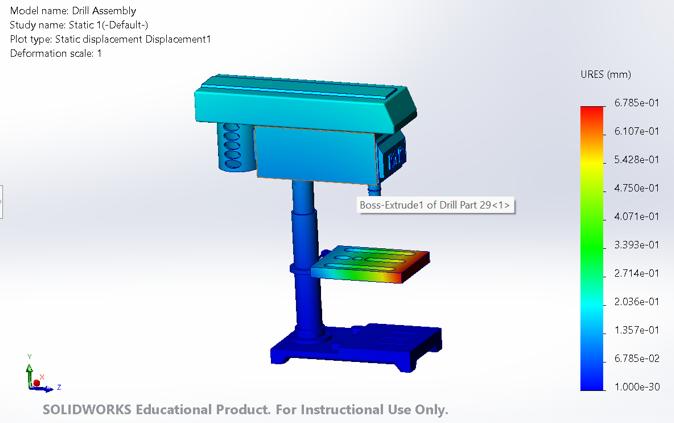Screen dimensions: 674x423
Task: Click the orientation triad axes icon
Action: click(x=42, y=374)
